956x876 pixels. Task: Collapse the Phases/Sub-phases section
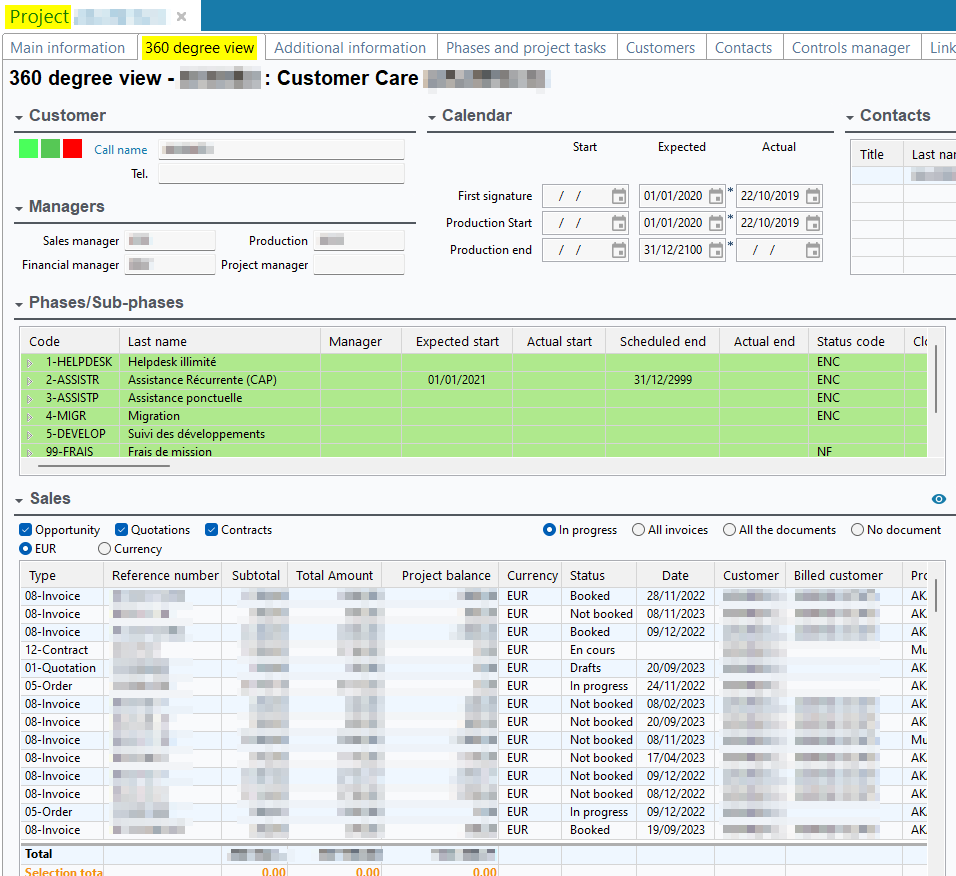21,303
